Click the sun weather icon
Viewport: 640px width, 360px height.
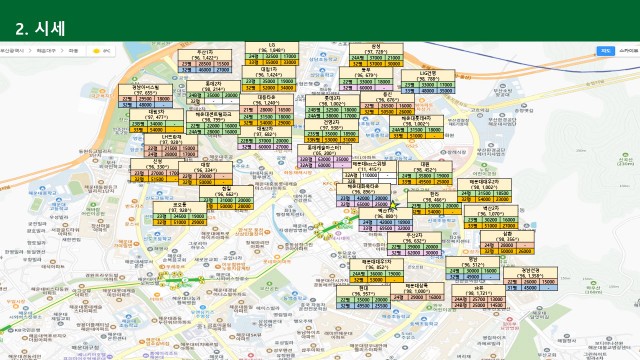96,51
